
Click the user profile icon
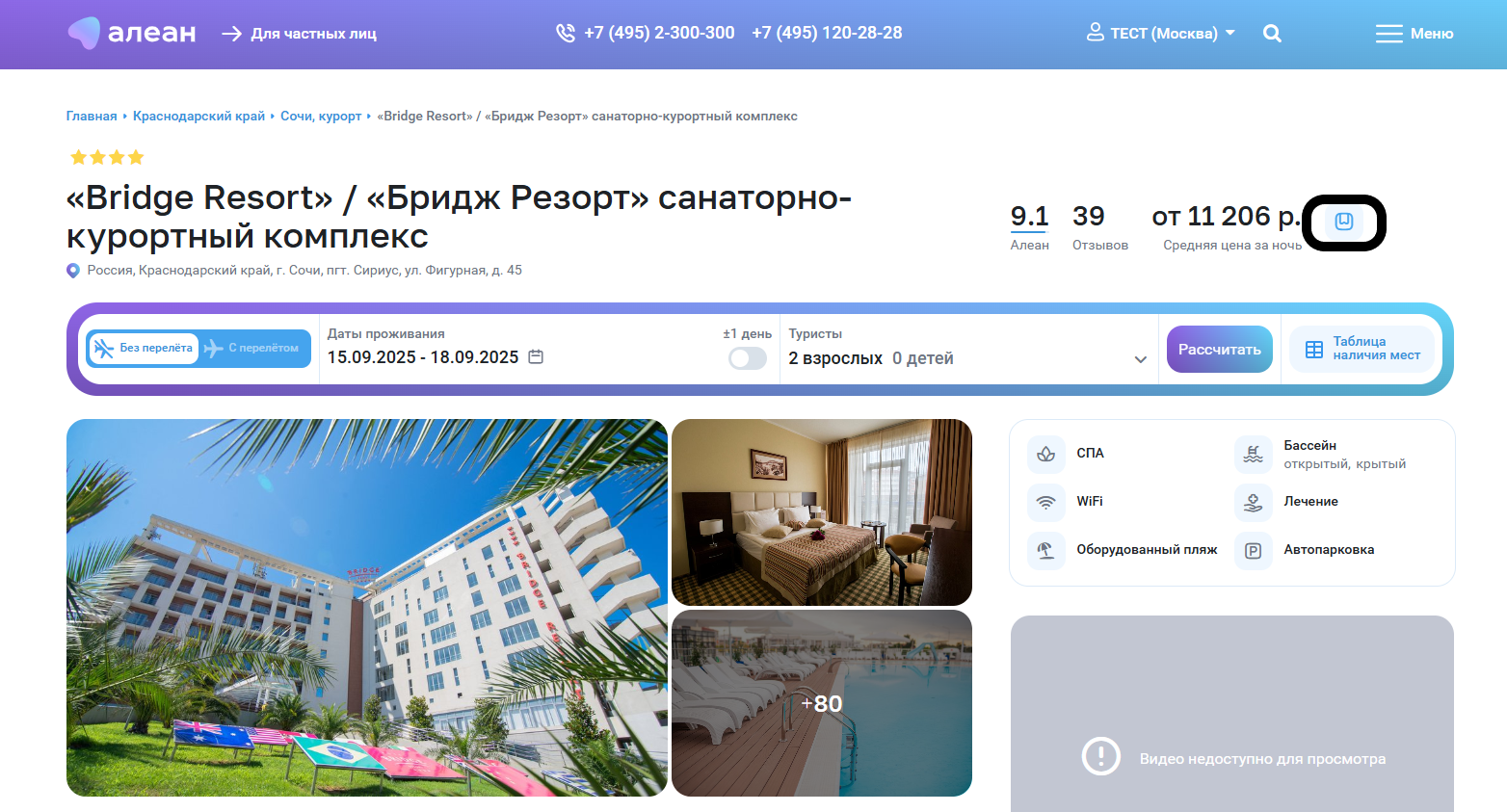pyautogui.click(x=1096, y=33)
